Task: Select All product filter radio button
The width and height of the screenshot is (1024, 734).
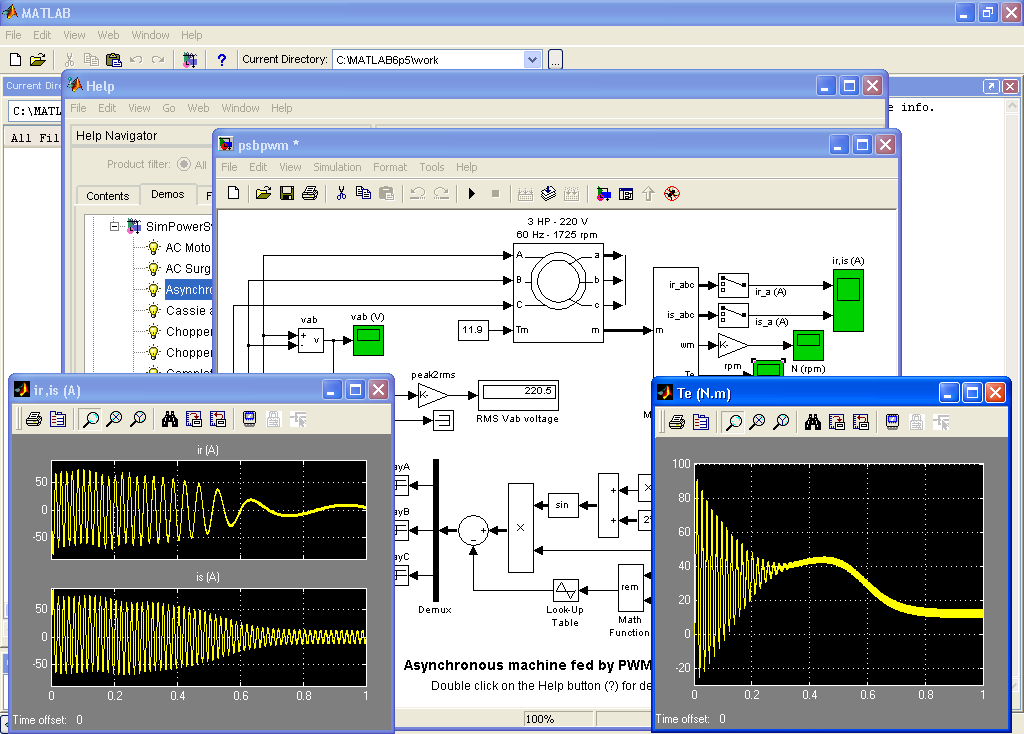Action: tap(184, 165)
